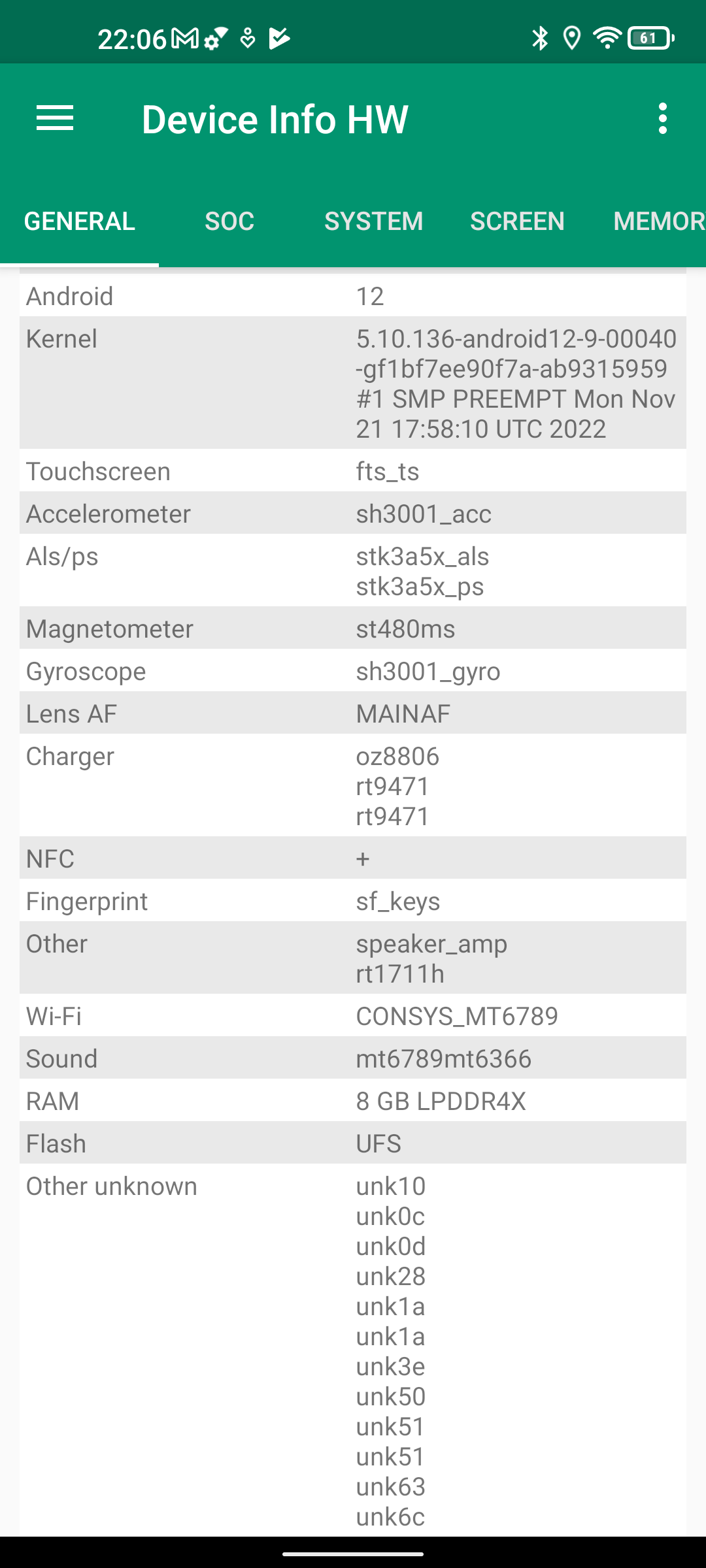
Task: Go to the MEMORY tab
Action: click(657, 221)
